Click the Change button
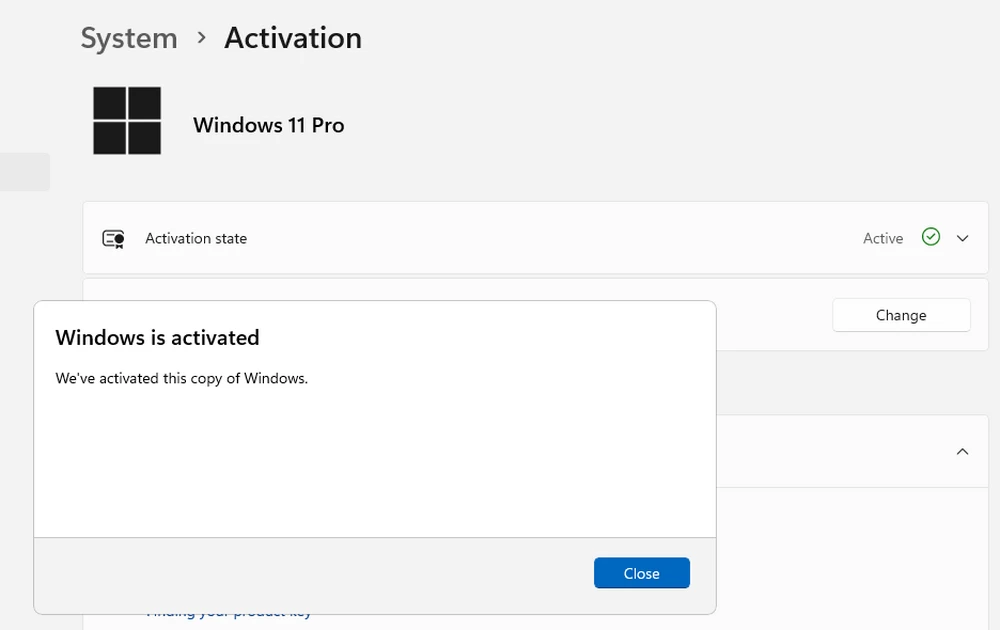 point(901,315)
